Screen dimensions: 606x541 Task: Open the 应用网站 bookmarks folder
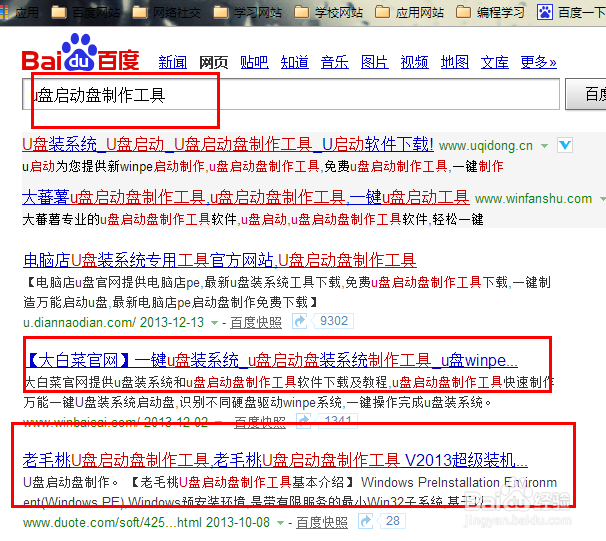pyautogui.click(x=410, y=13)
